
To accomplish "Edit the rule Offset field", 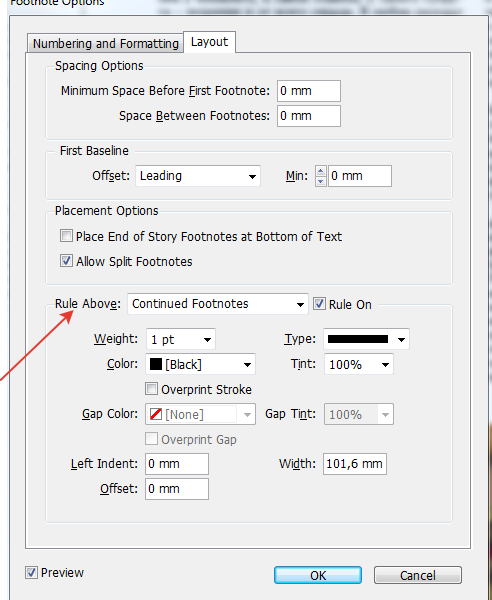I will point(177,489).
